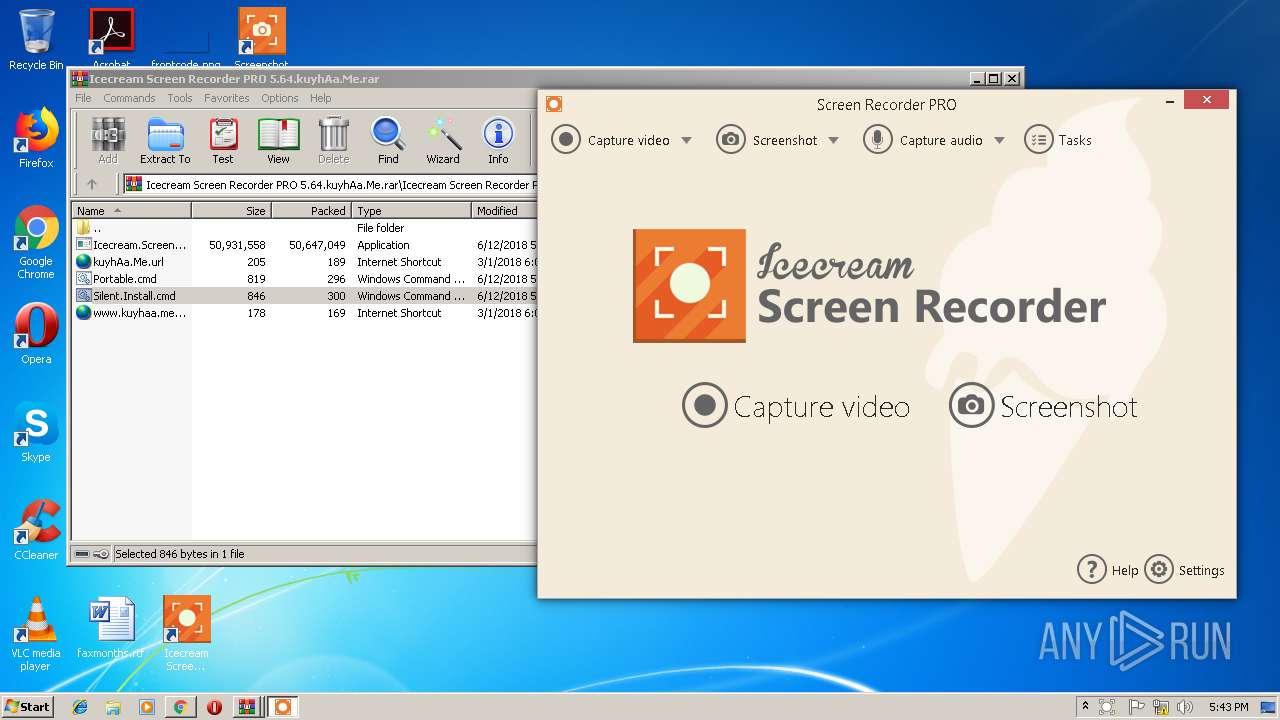Open Internet Explorer from the taskbar
Image resolution: width=1280 pixels, height=720 pixels.
(x=80, y=707)
